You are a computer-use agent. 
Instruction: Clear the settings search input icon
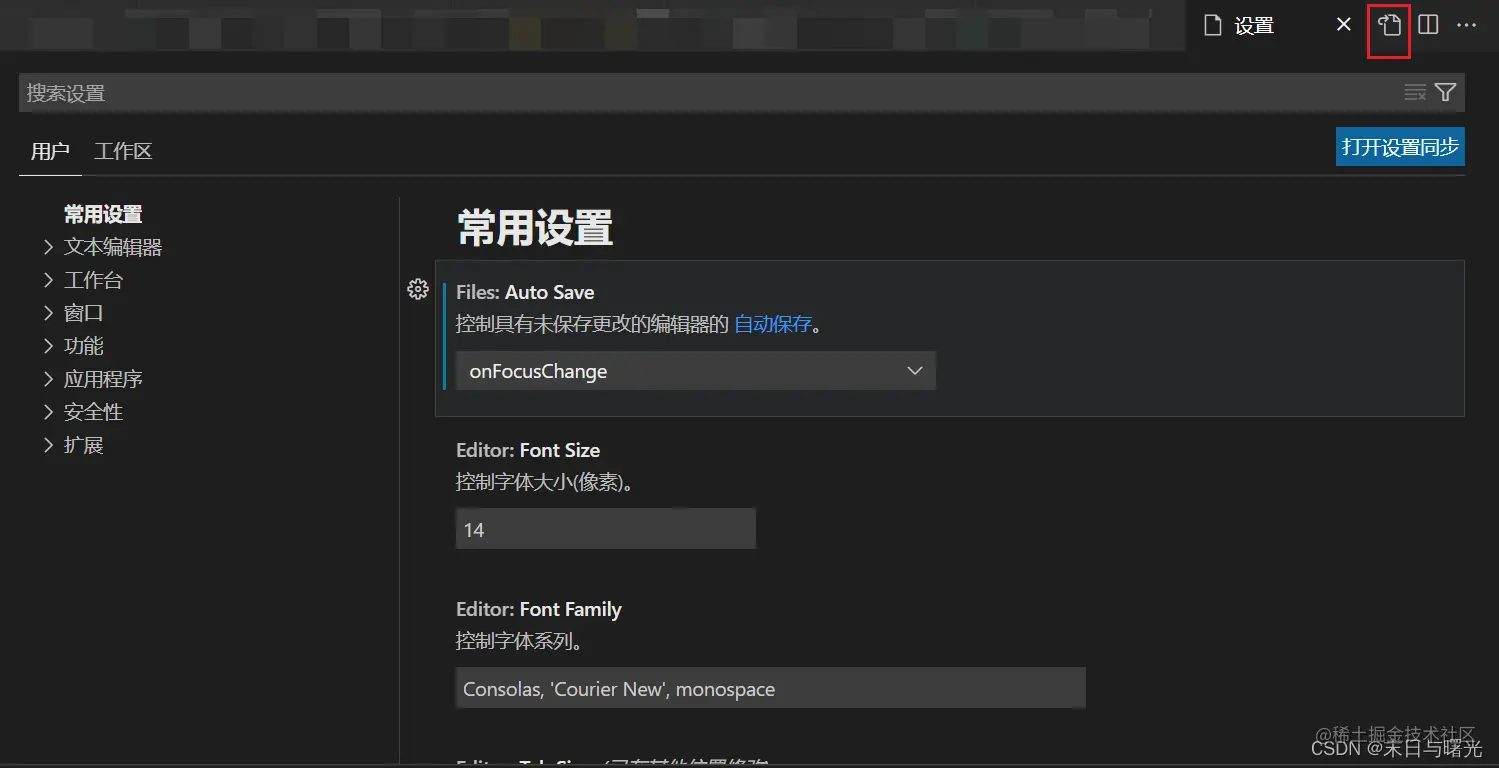[1415, 93]
